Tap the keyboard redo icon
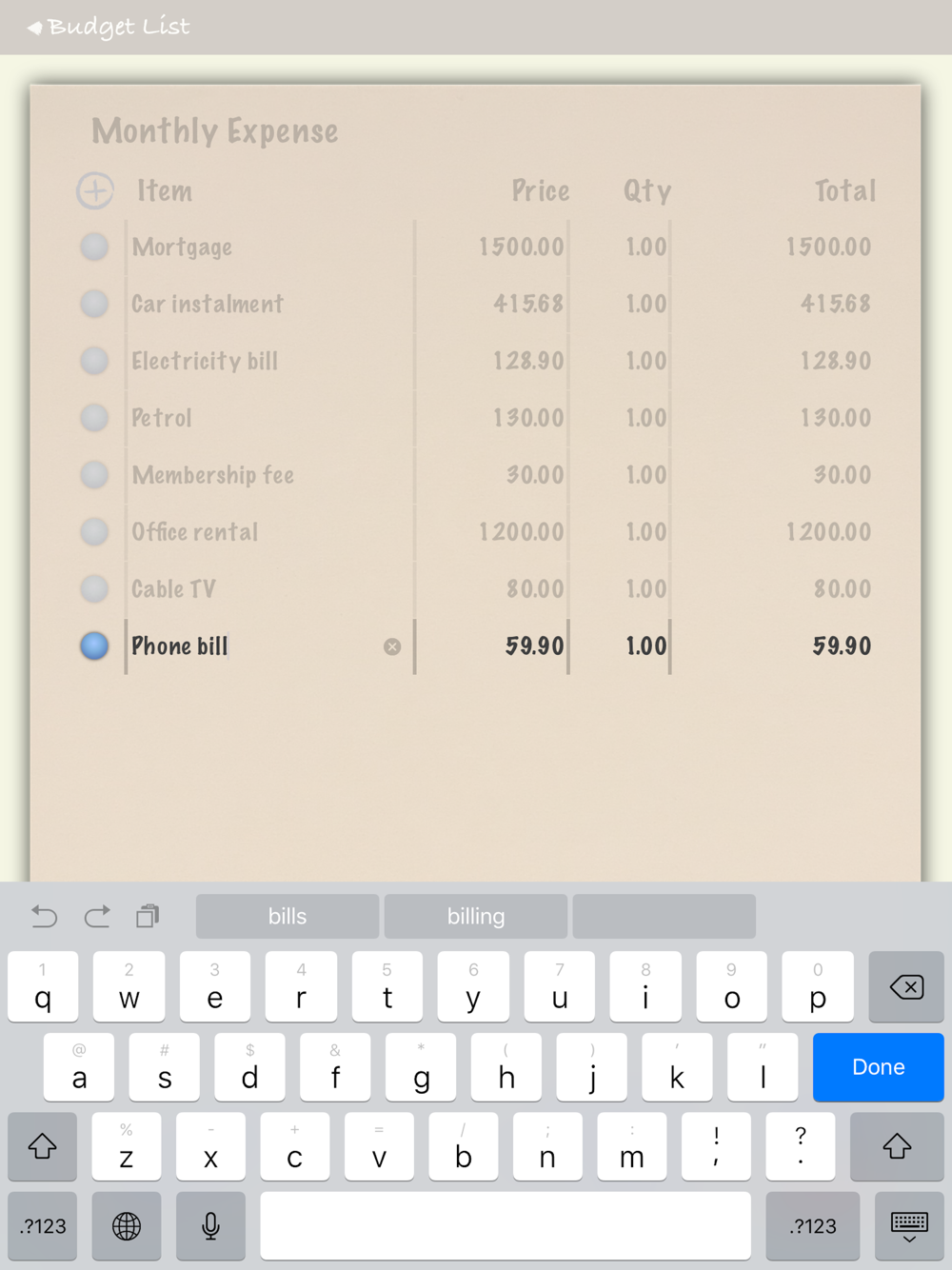This screenshot has height=1270, width=952. tap(97, 916)
